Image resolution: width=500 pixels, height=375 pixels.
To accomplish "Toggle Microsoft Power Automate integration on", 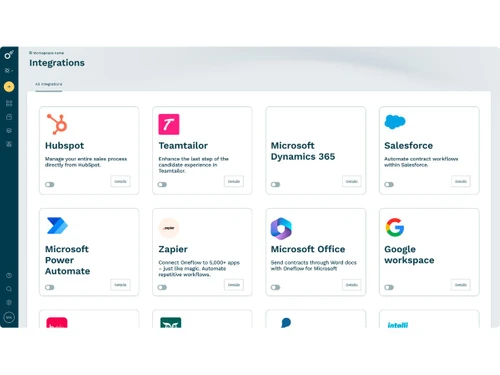I will coord(50,287).
